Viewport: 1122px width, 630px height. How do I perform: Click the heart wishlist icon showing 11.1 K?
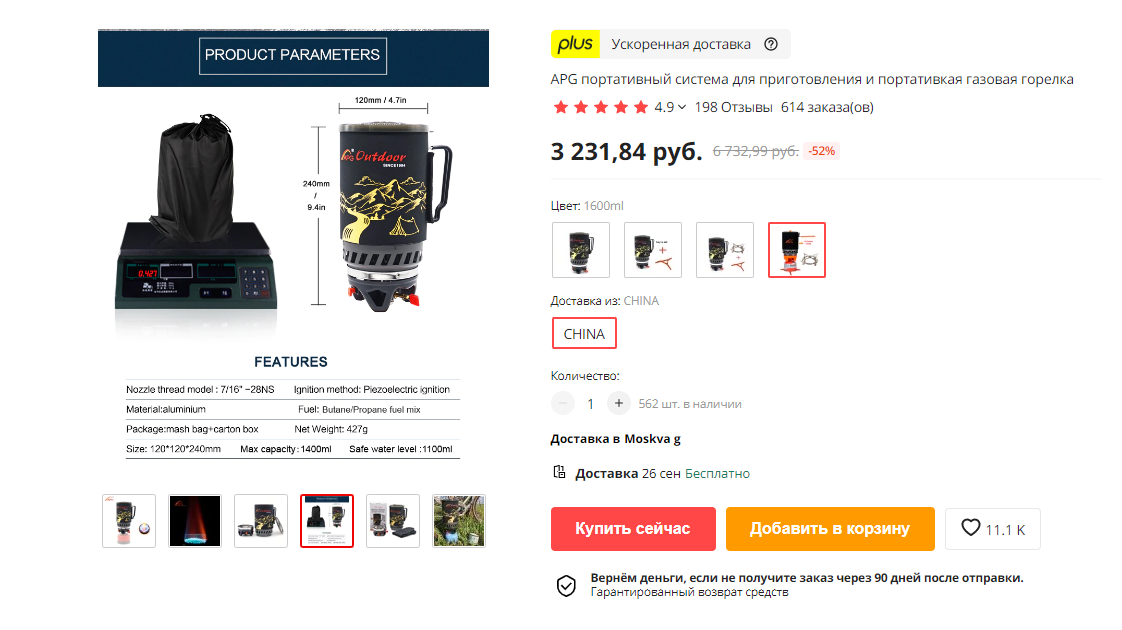tap(970, 528)
